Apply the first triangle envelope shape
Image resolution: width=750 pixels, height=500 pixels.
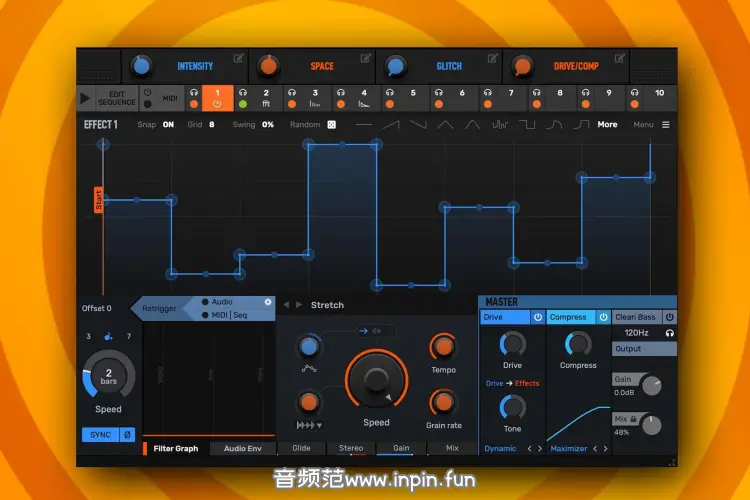coord(445,125)
